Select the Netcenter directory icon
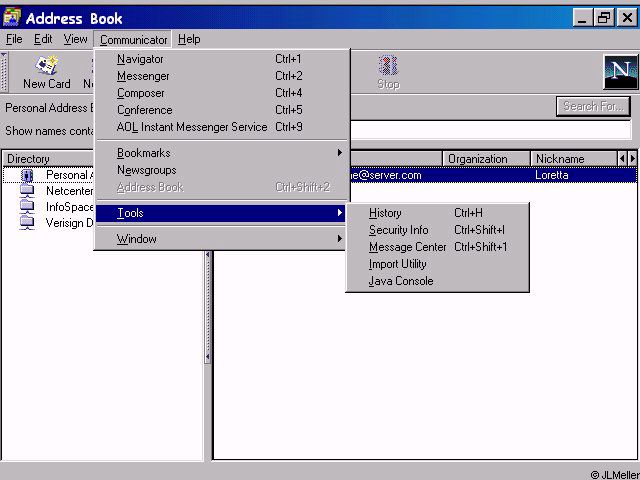The image size is (640, 480). click(x=27, y=191)
